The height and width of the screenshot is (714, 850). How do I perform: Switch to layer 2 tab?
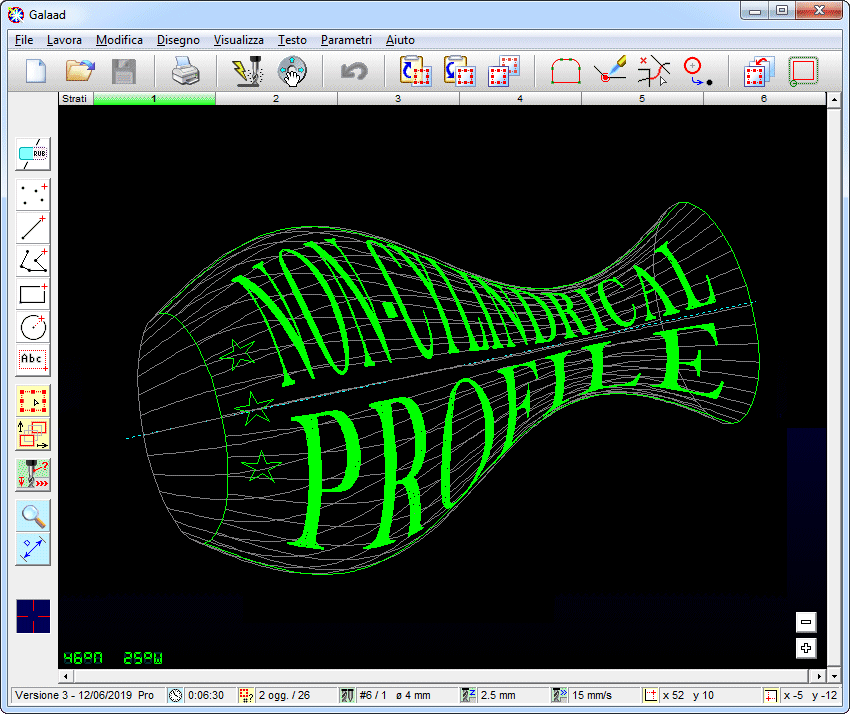coord(276,99)
